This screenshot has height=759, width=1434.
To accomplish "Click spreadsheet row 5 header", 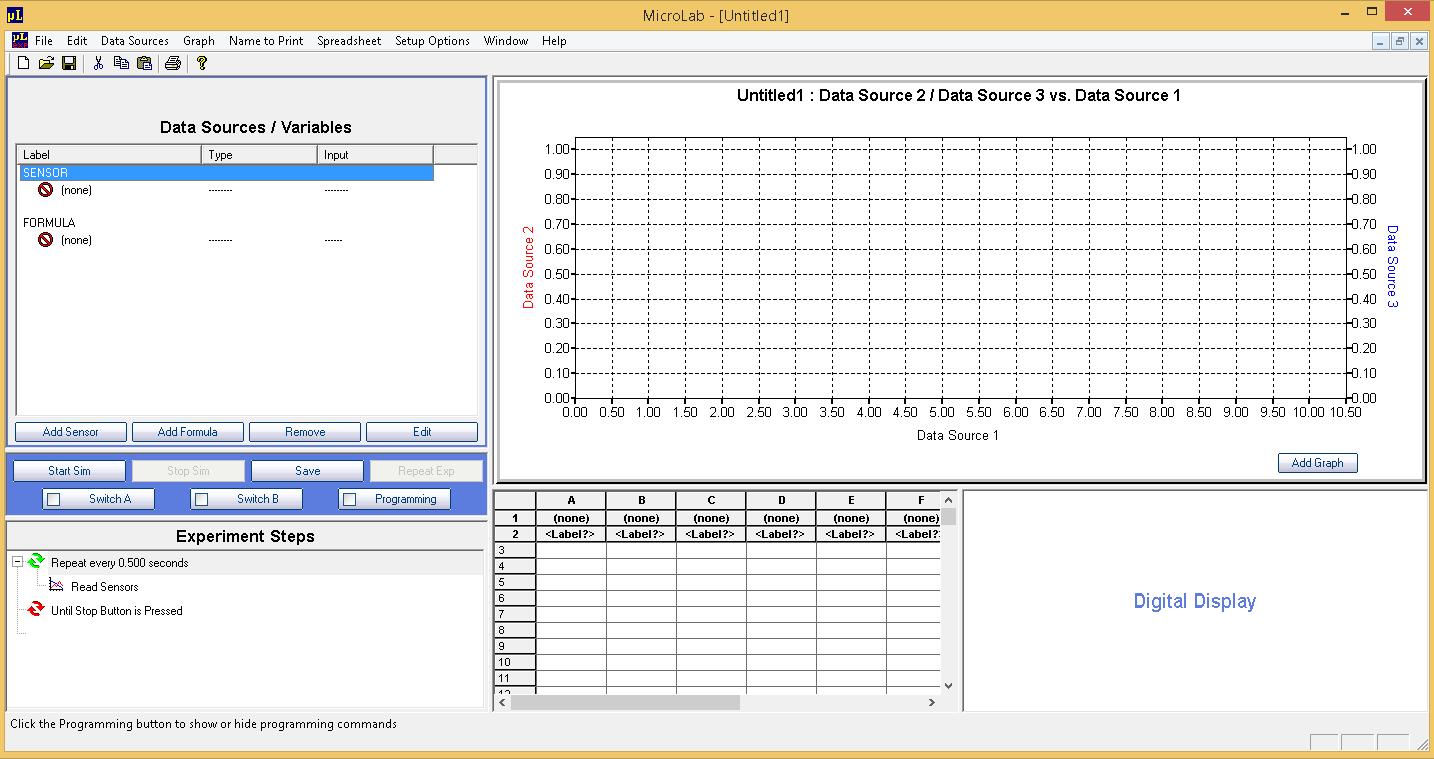I will 515,582.
